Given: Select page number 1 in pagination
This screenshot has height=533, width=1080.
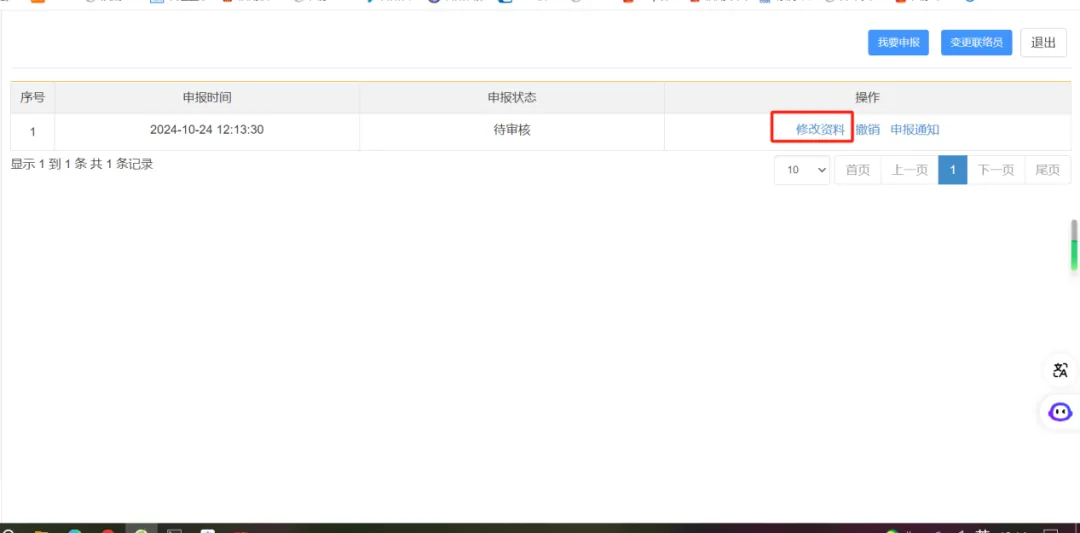Looking at the screenshot, I should 953,170.
